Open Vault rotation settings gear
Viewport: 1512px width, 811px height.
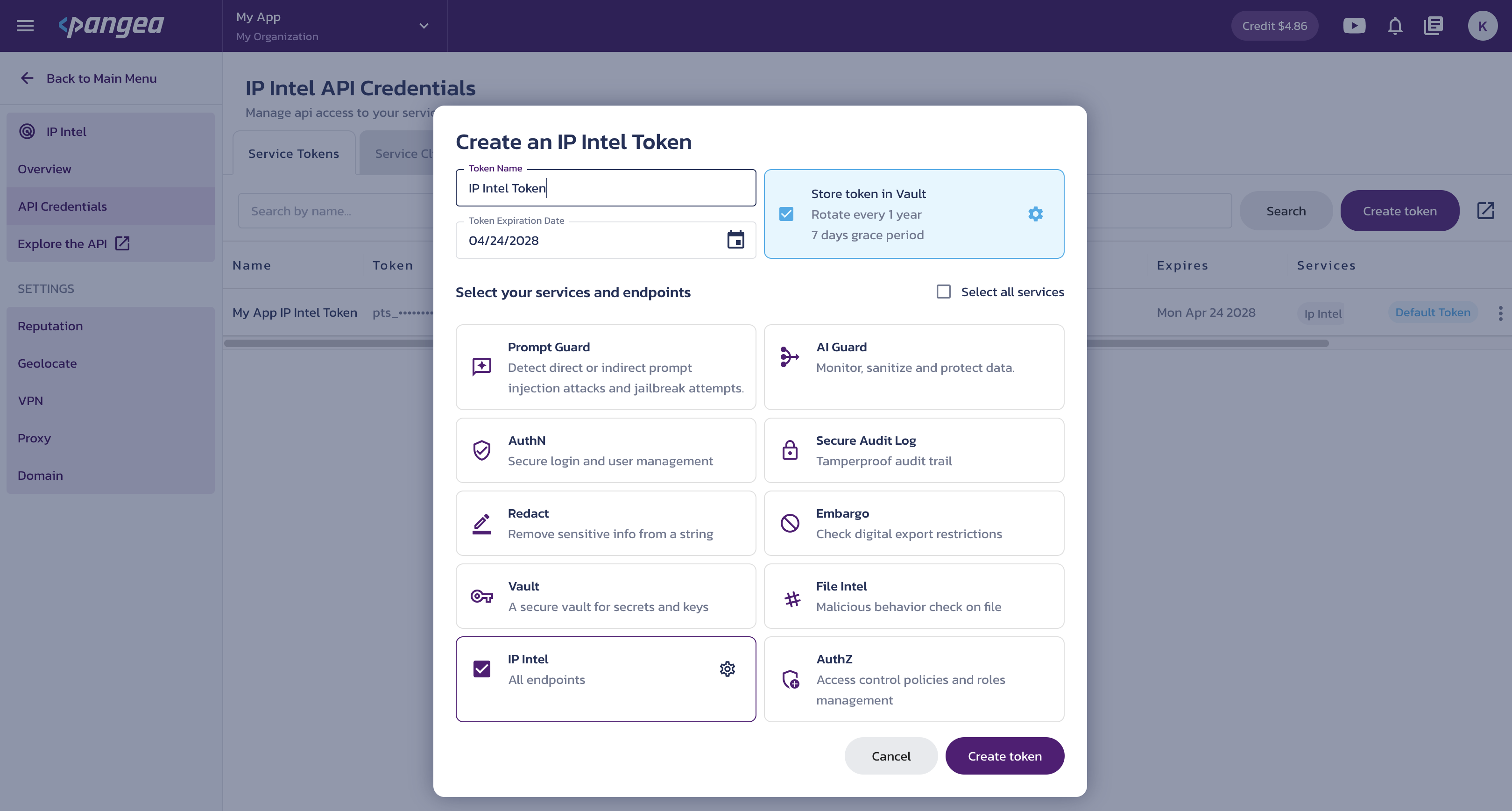pos(1035,214)
